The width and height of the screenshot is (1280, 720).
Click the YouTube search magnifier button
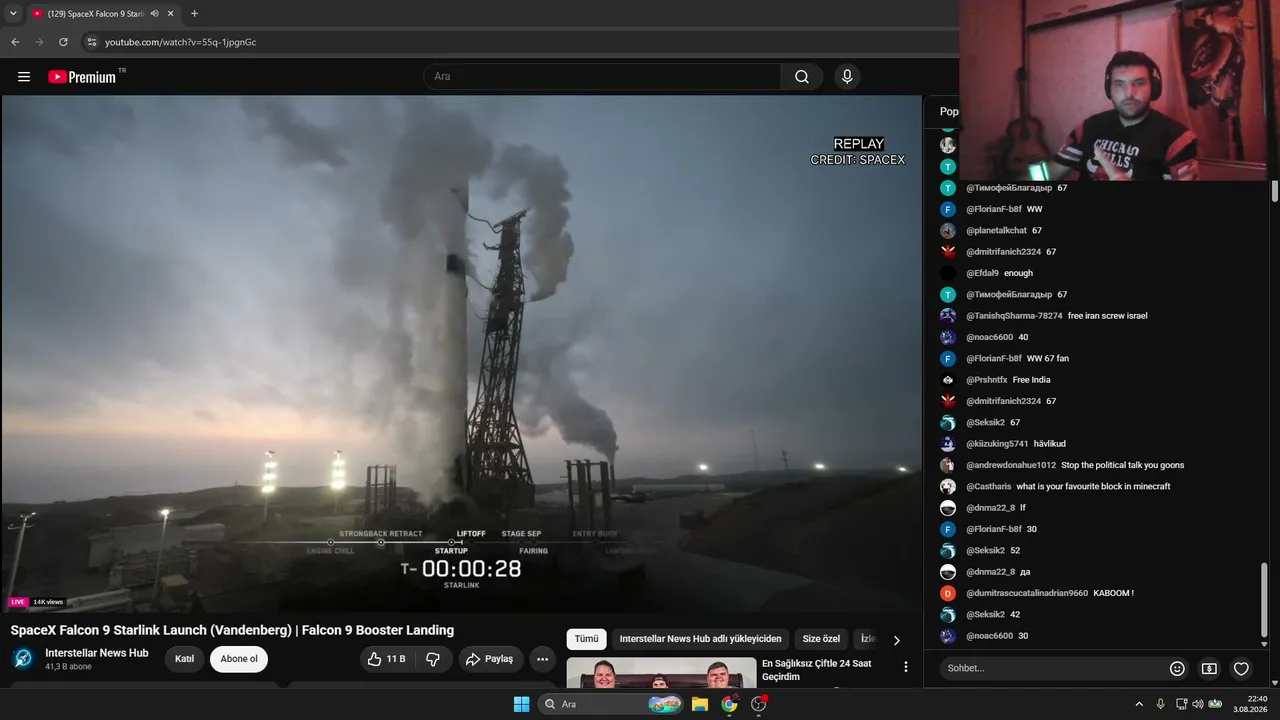(802, 77)
